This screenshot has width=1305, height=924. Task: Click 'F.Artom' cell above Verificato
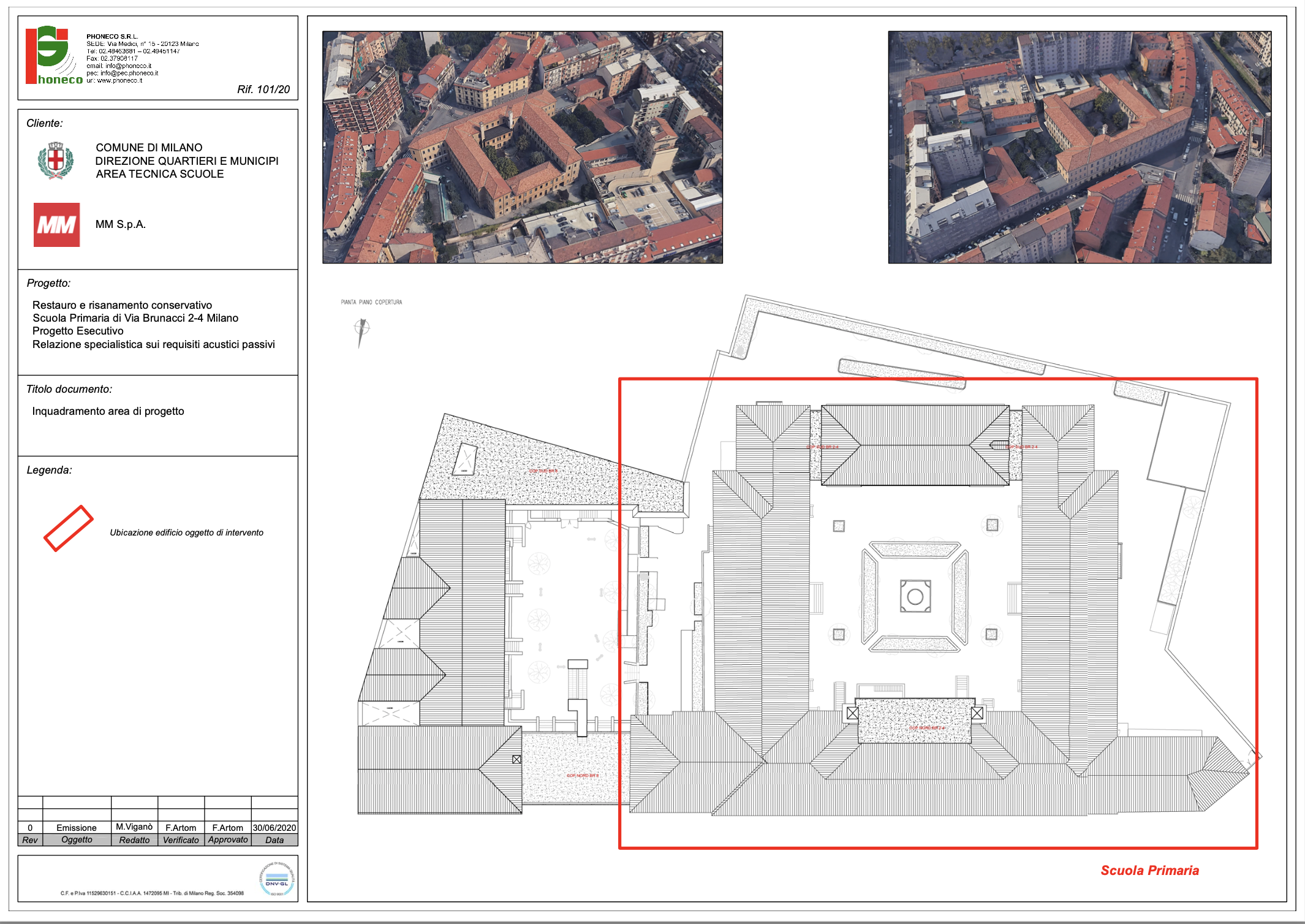pos(181,828)
